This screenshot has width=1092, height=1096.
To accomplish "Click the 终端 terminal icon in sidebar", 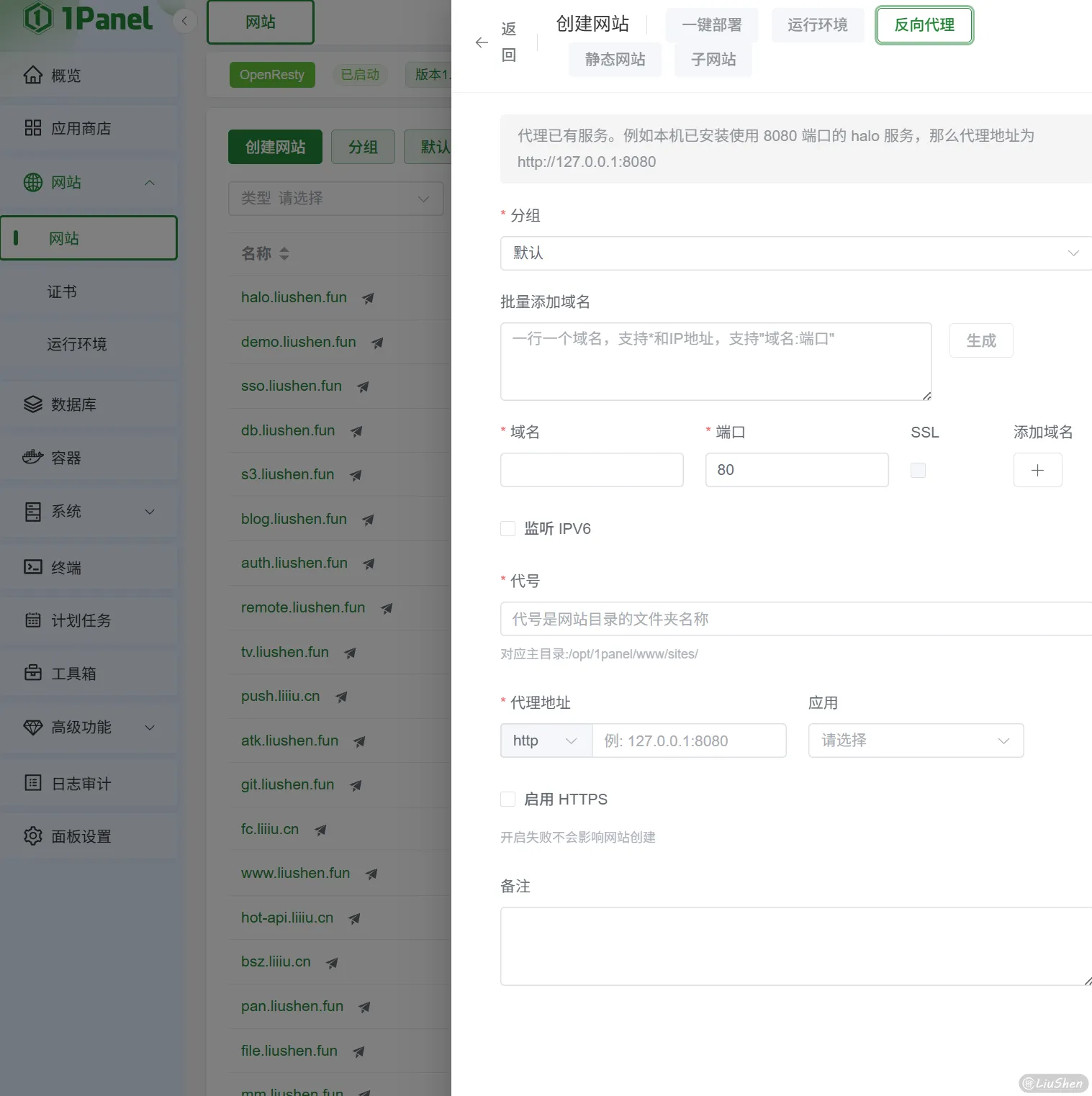I will click(33, 567).
